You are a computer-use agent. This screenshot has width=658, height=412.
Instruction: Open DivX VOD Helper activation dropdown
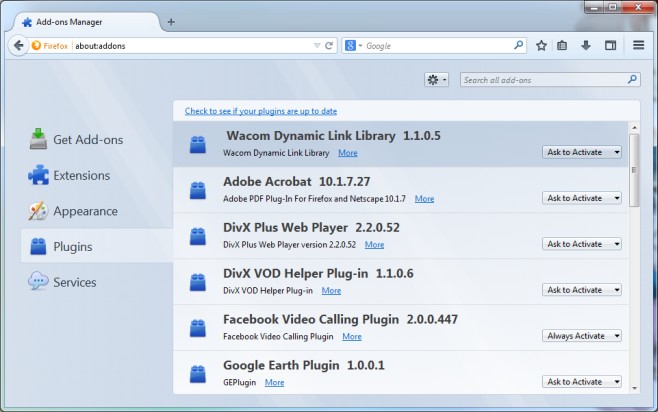point(582,290)
